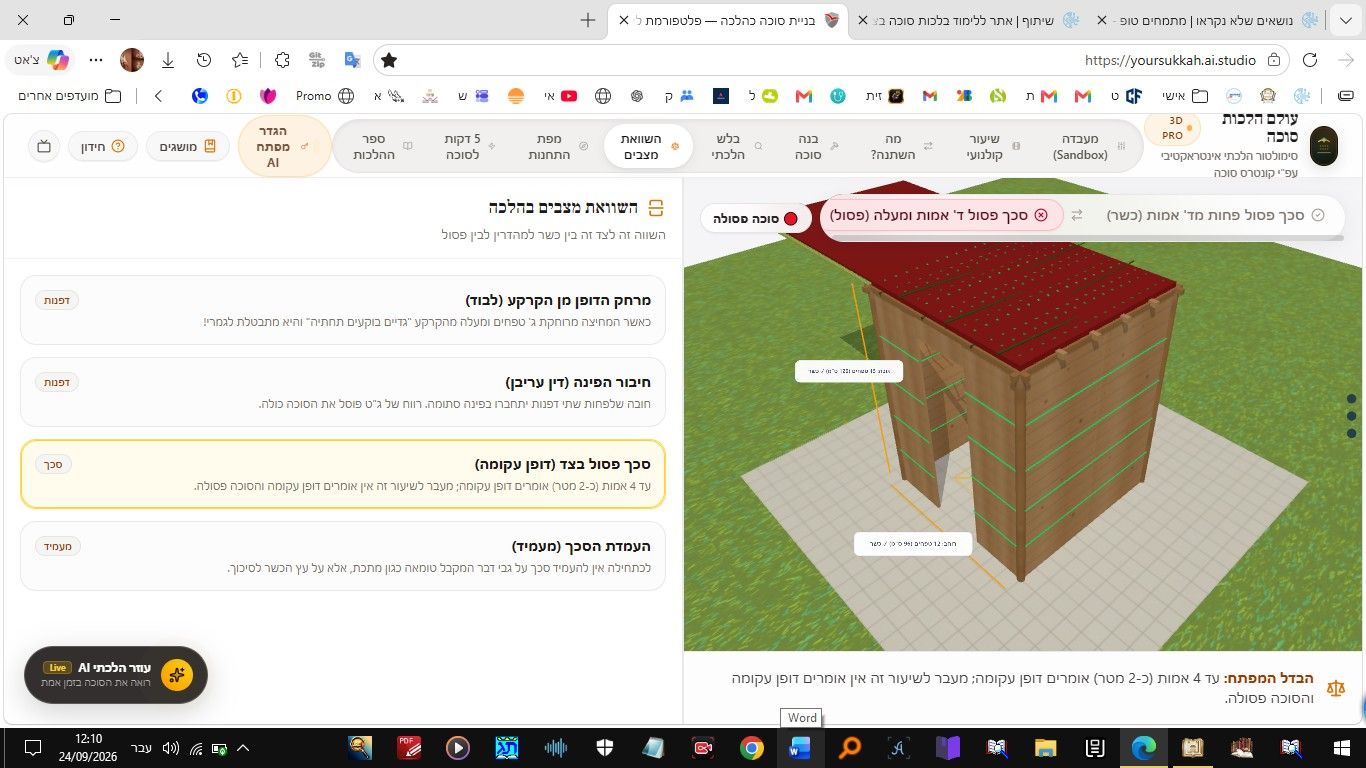This screenshot has height=768, width=1366.
Task: Expand the browser tab search dropdown
Action: tap(1345, 20)
